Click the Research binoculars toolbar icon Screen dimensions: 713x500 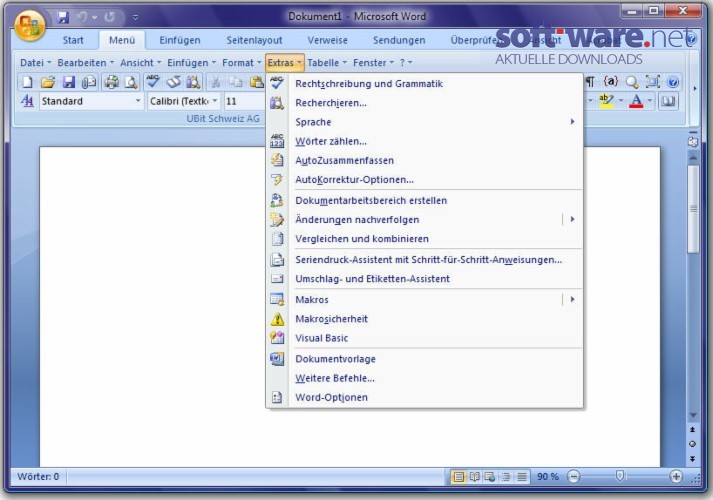(x=193, y=82)
